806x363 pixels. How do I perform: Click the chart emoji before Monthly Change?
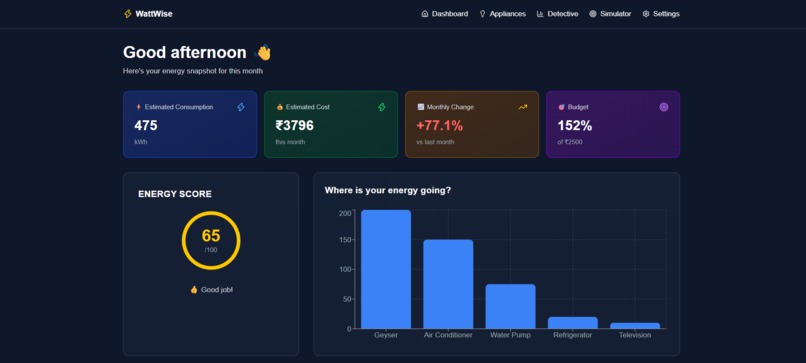pyautogui.click(x=420, y=107)
